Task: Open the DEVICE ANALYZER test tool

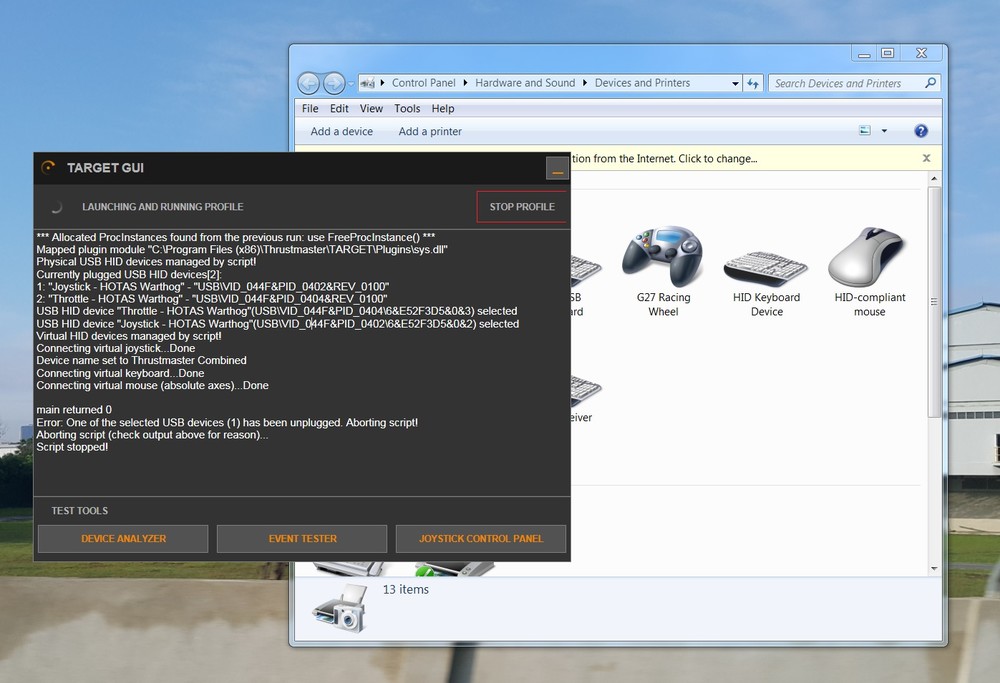Action: pos(123,539)
